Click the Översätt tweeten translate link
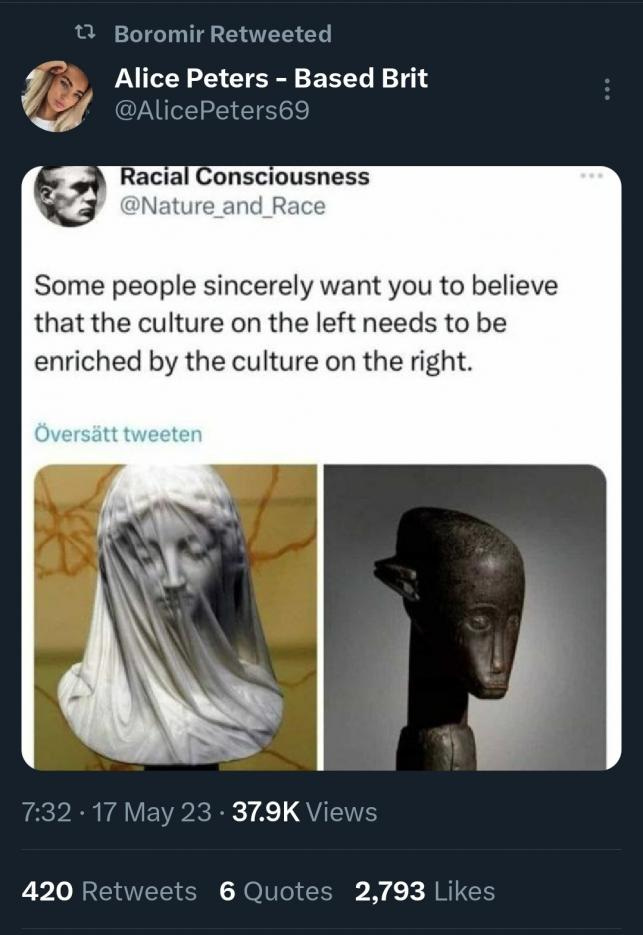Screen dimensions: 643x935 pyautogui.click(x=118, y=434)
